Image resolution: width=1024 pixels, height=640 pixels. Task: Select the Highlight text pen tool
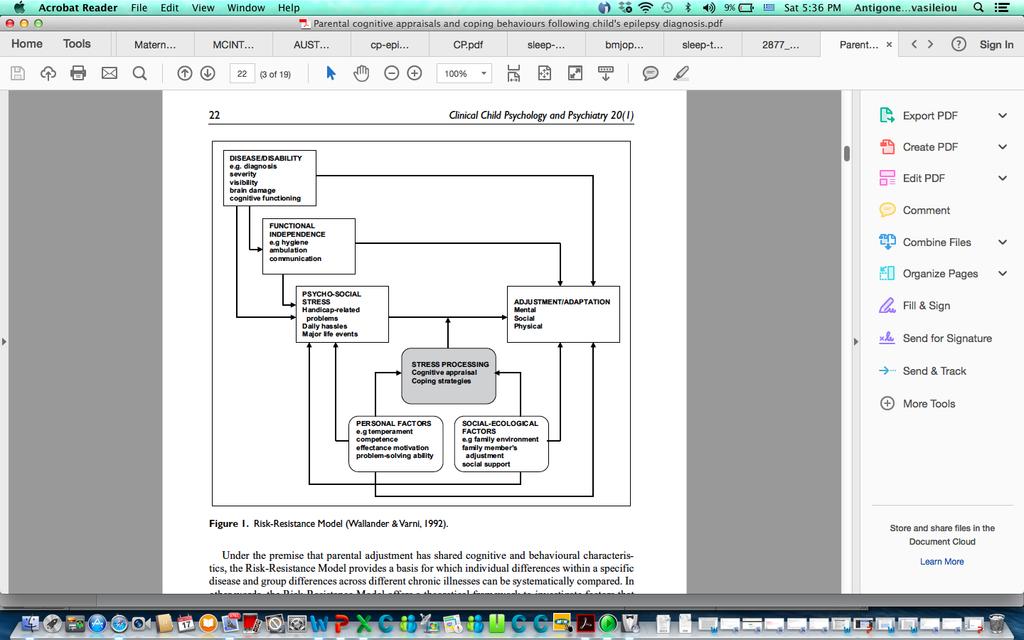click(x=681, y=73)
